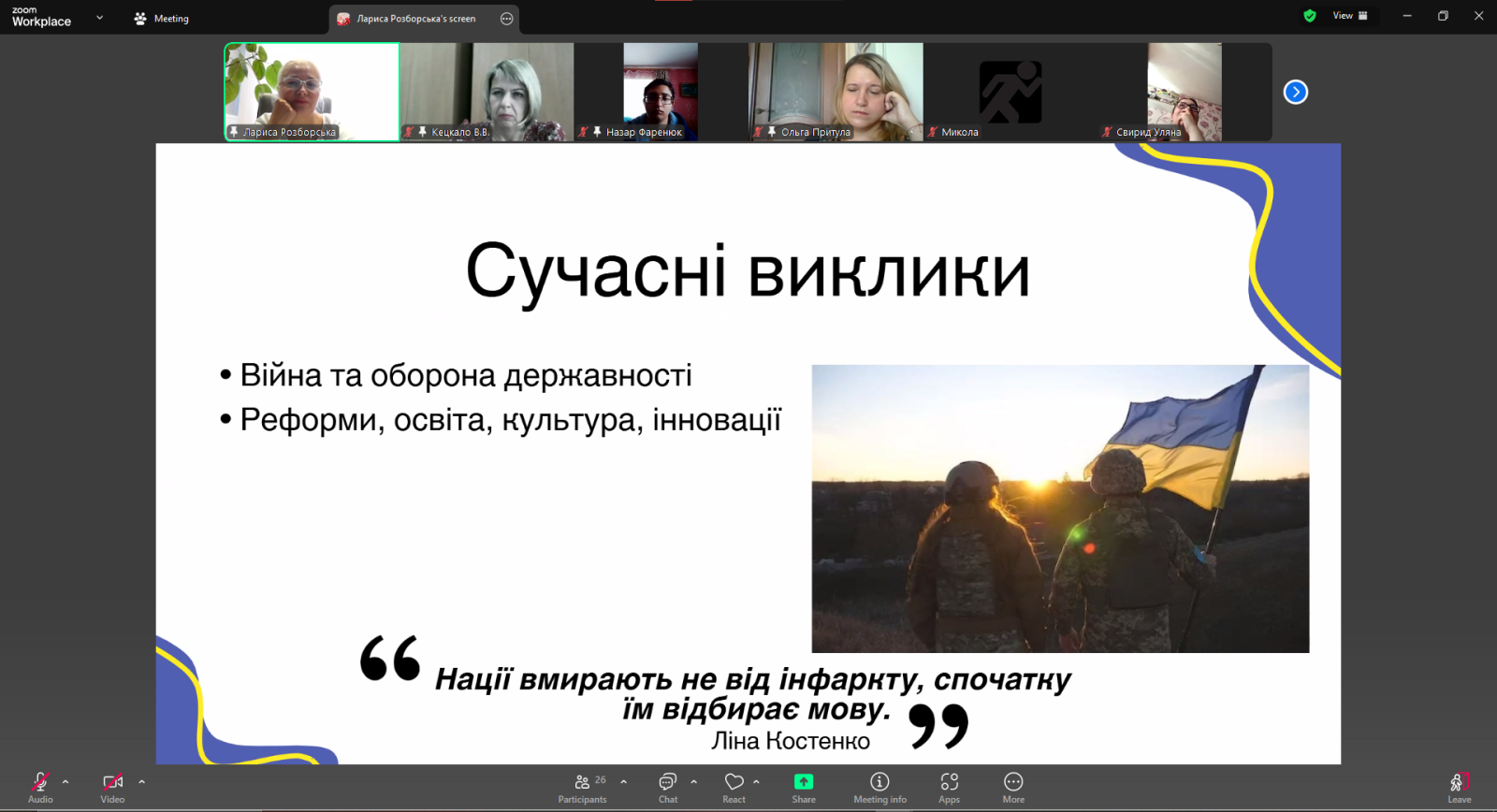The height and width of the screenshot is (812, 1497).
Task: Click the green Share screen button
Action: [804, 787]
